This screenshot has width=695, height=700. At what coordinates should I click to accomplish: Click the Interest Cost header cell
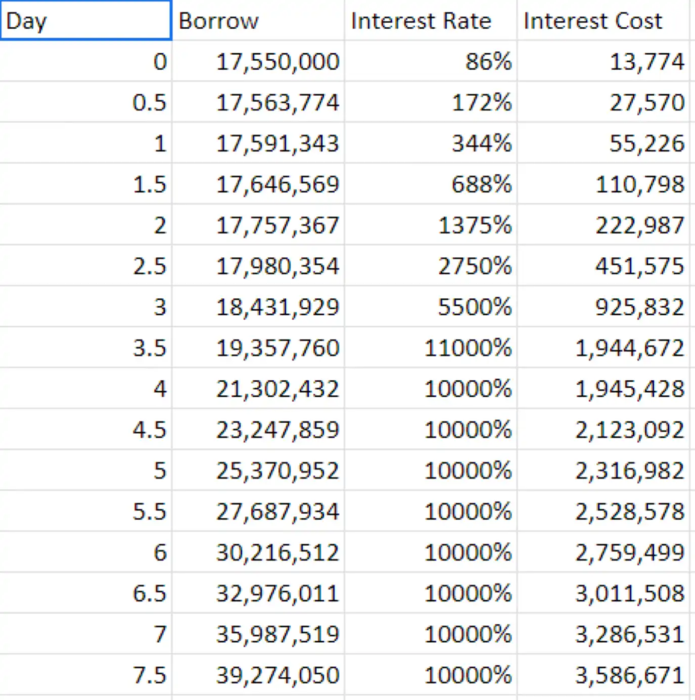click(x=604, y=21)
